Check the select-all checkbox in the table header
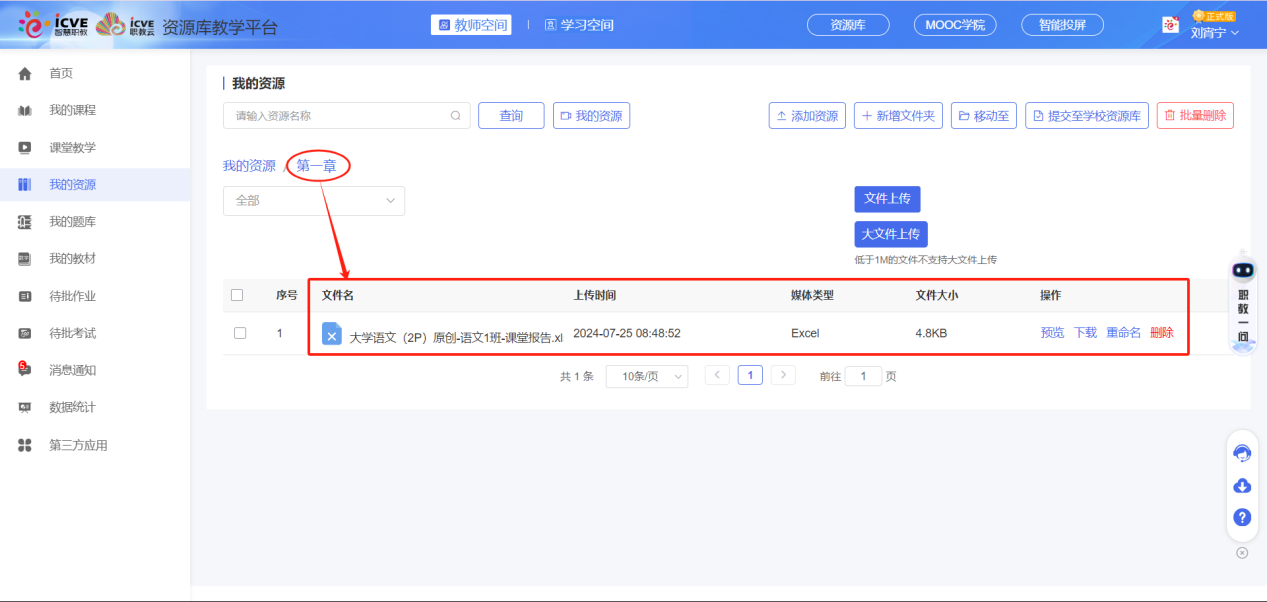 point(239,293)
